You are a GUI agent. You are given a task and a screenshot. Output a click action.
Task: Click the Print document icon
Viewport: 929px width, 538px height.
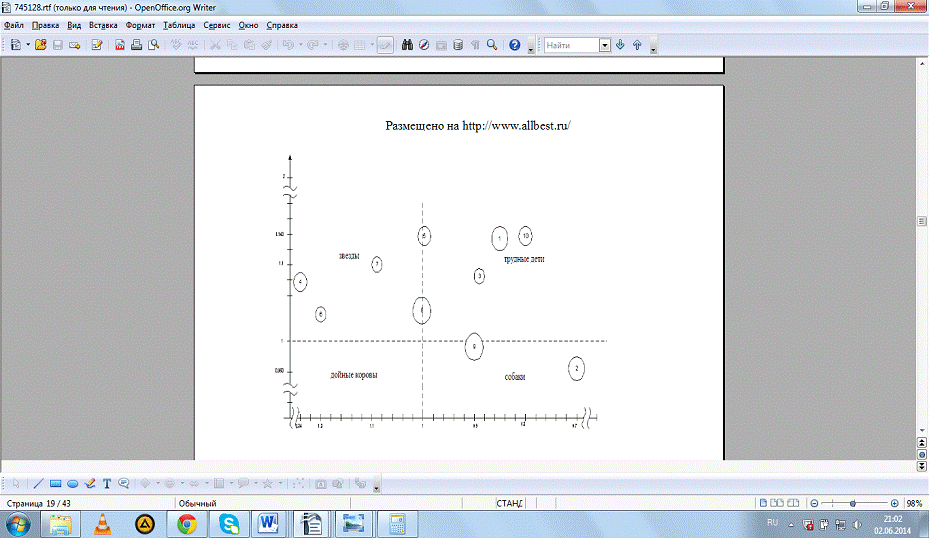[136, 45]
